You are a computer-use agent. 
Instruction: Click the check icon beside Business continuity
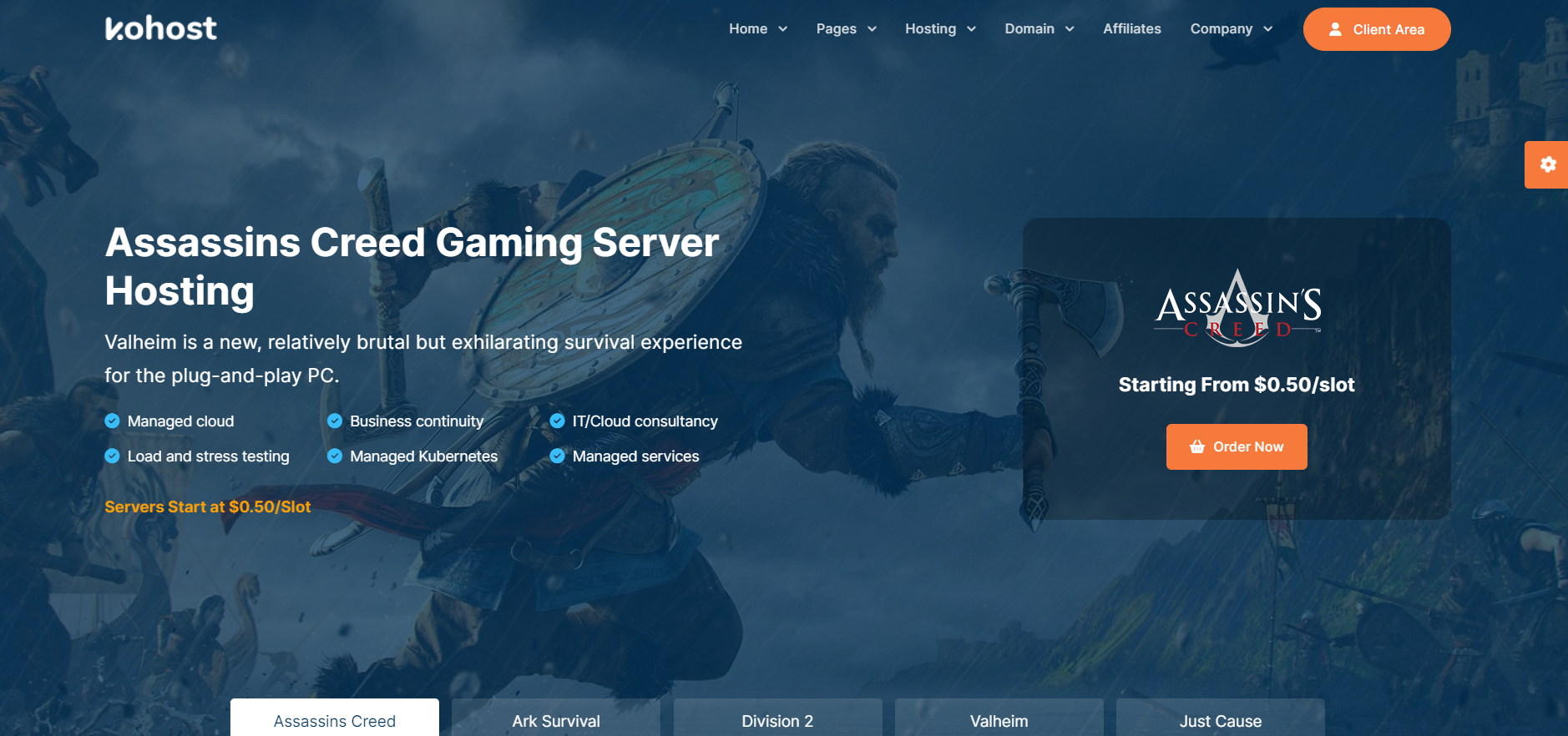(x=335, y=421)
